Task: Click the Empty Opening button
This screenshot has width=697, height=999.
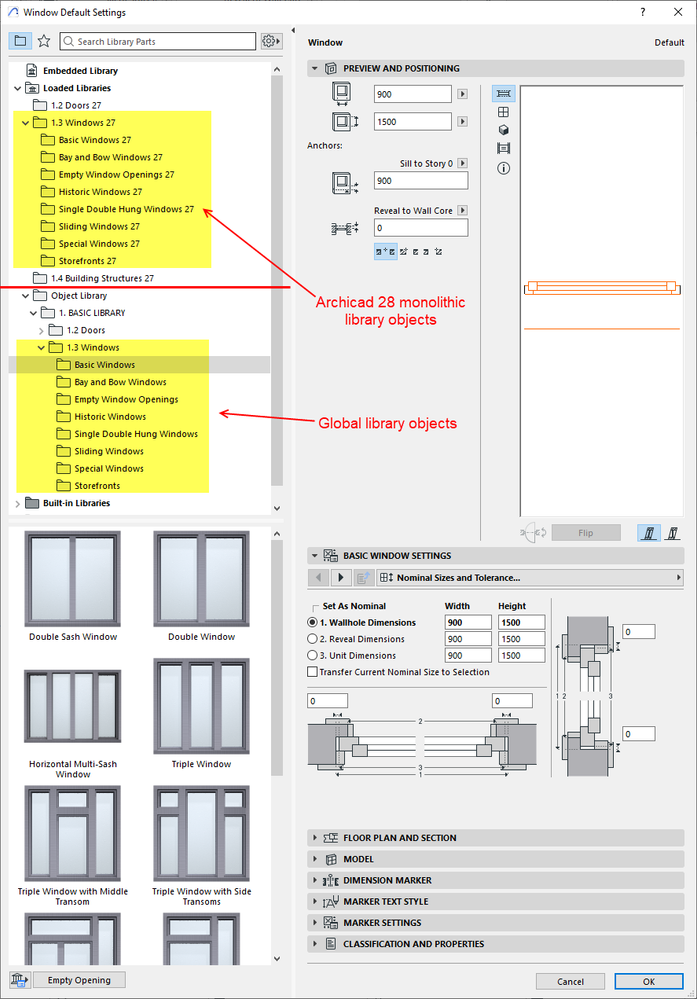Action: (79, 980)
